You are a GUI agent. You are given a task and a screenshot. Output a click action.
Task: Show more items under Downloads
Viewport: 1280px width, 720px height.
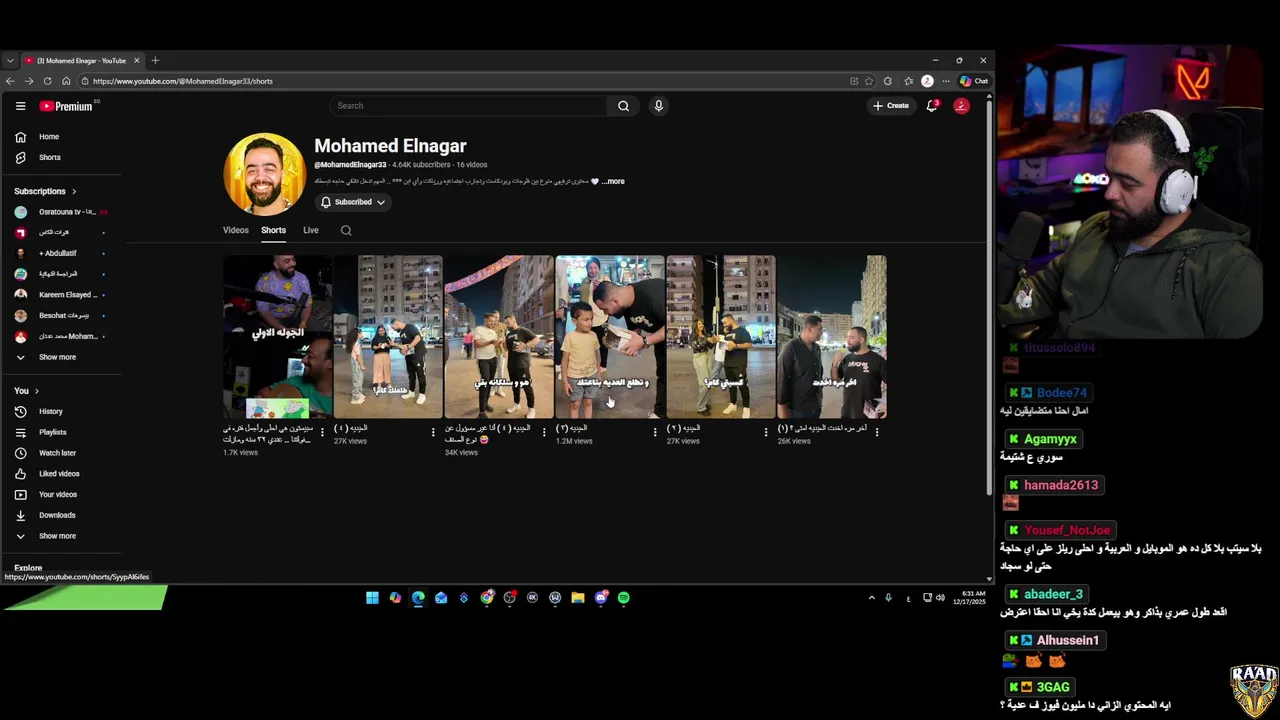(x=57, y=536)
